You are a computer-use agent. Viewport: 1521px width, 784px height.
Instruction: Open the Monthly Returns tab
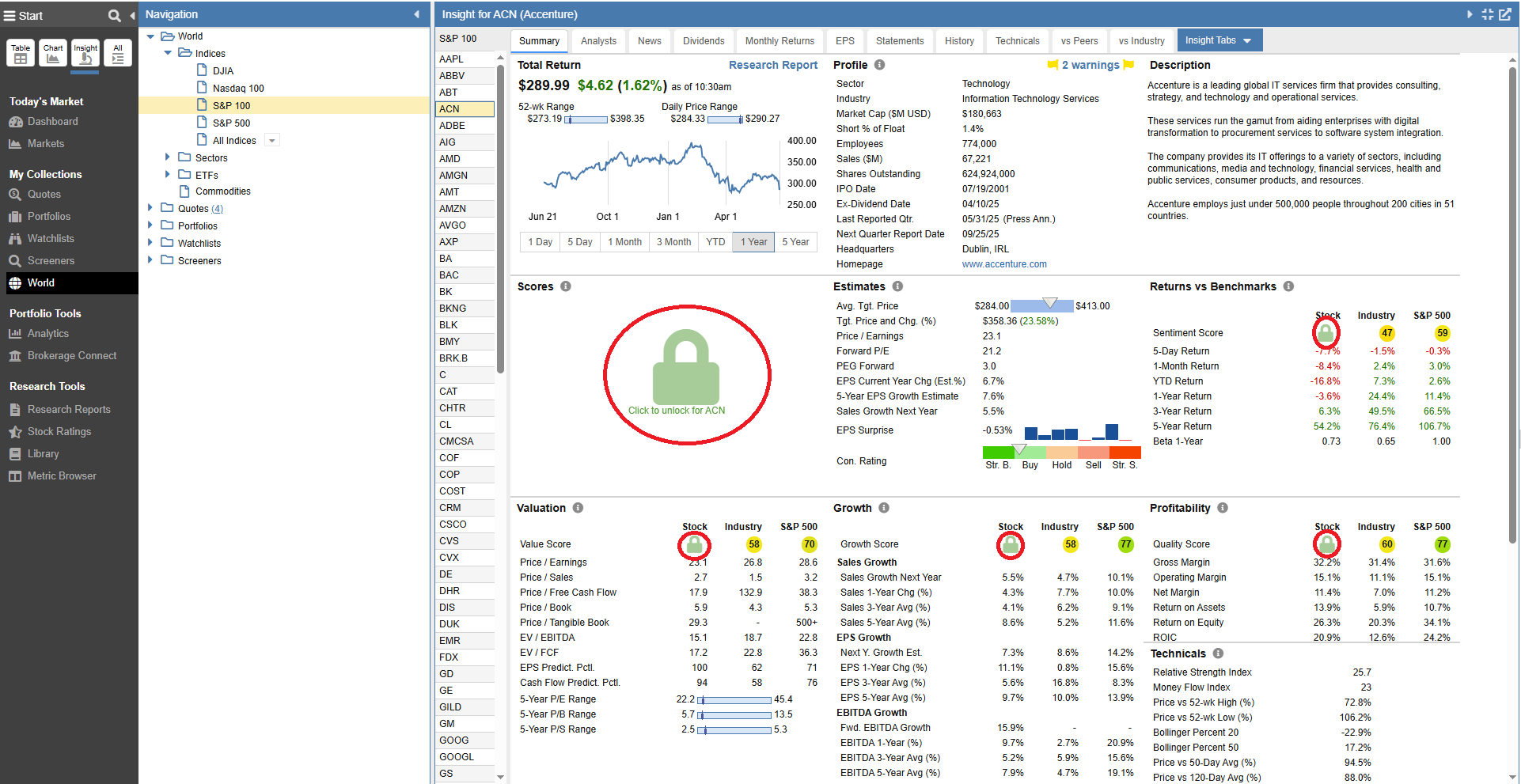point(779,41)
